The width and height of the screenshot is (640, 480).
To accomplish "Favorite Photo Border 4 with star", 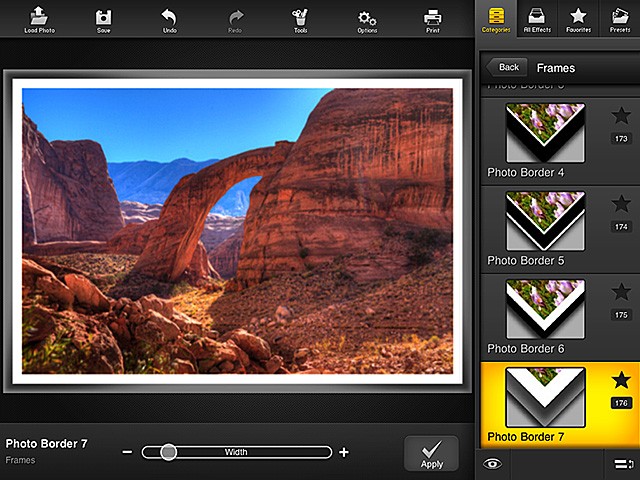I will [621, 117].
